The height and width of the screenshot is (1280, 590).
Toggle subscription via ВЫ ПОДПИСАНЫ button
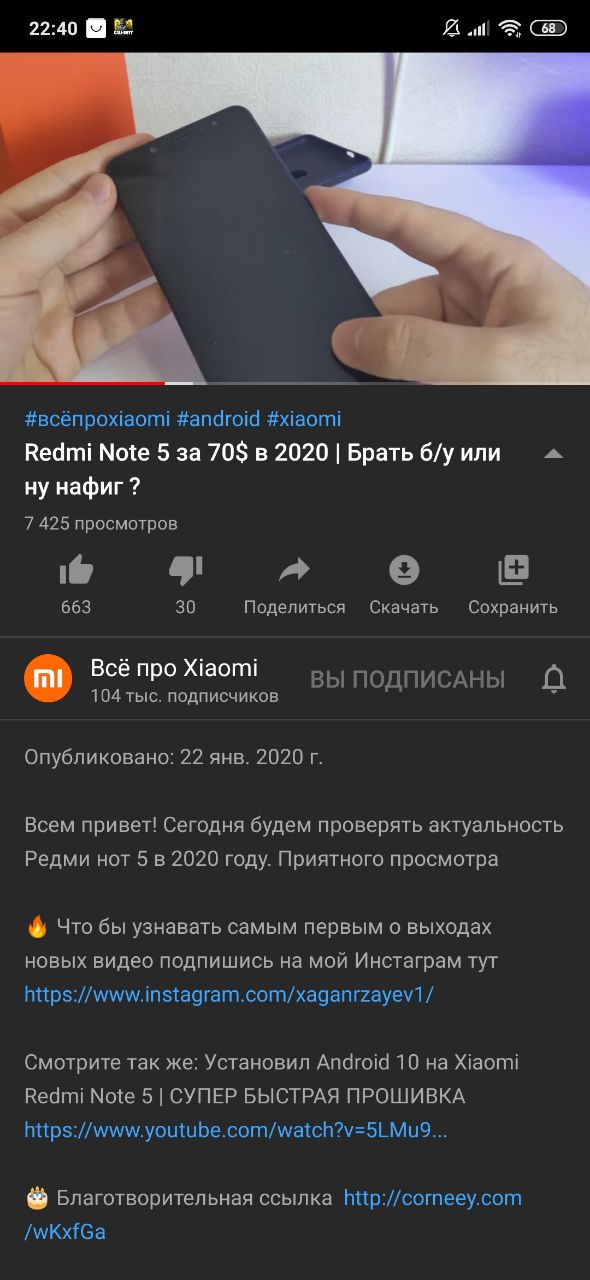[x=407, y=680]
